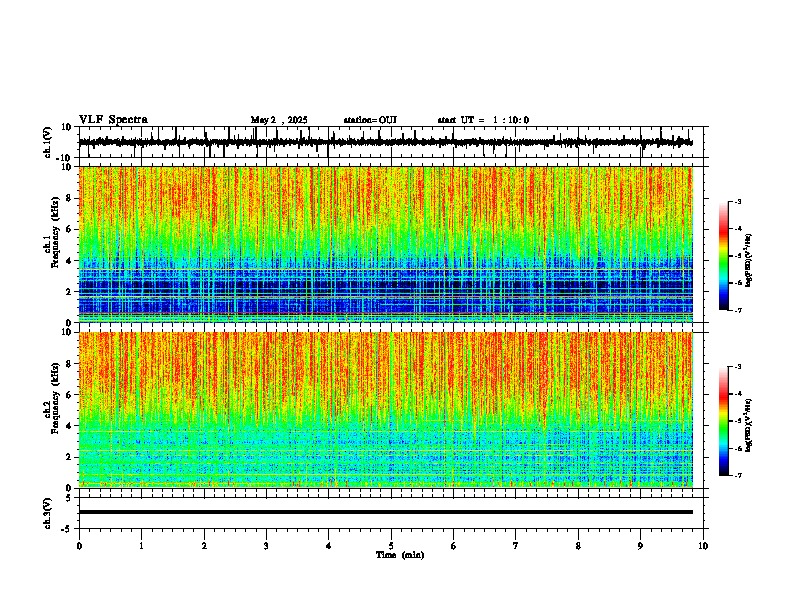Click the "-3" label on ch.2 colorbar
The image size is (792, 612).
[736, 367]
